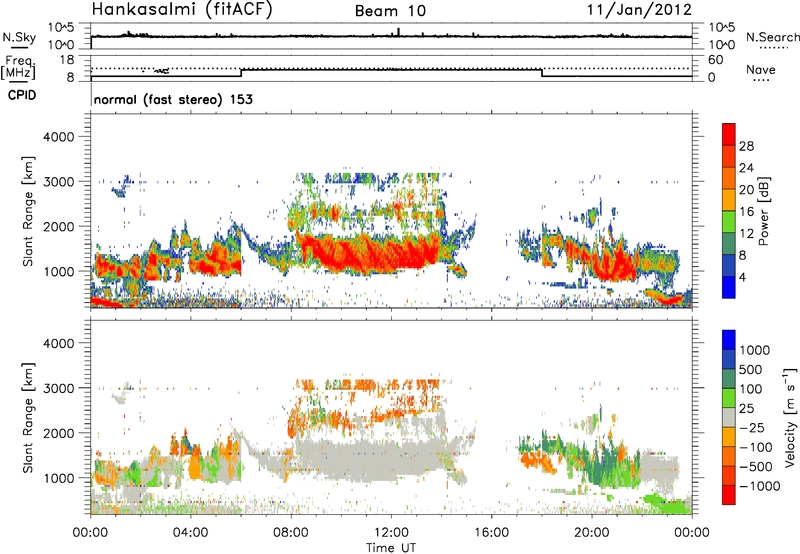Click the '60' Nave axis tick

click(715, 60)
